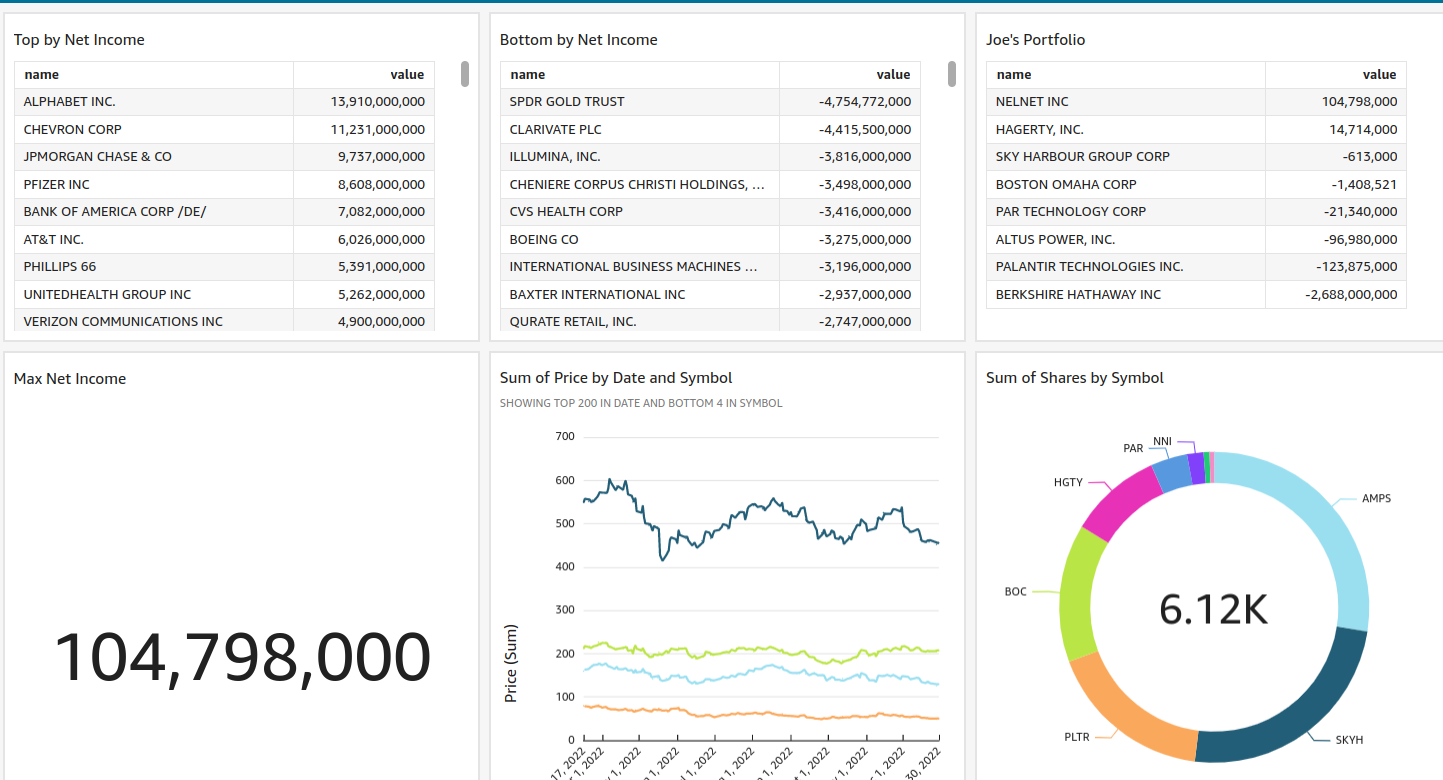Image resolution: width=1443 pixels, height=780 pixels.
Task: Click the BOEING CO cell
Action: point(640,240)
